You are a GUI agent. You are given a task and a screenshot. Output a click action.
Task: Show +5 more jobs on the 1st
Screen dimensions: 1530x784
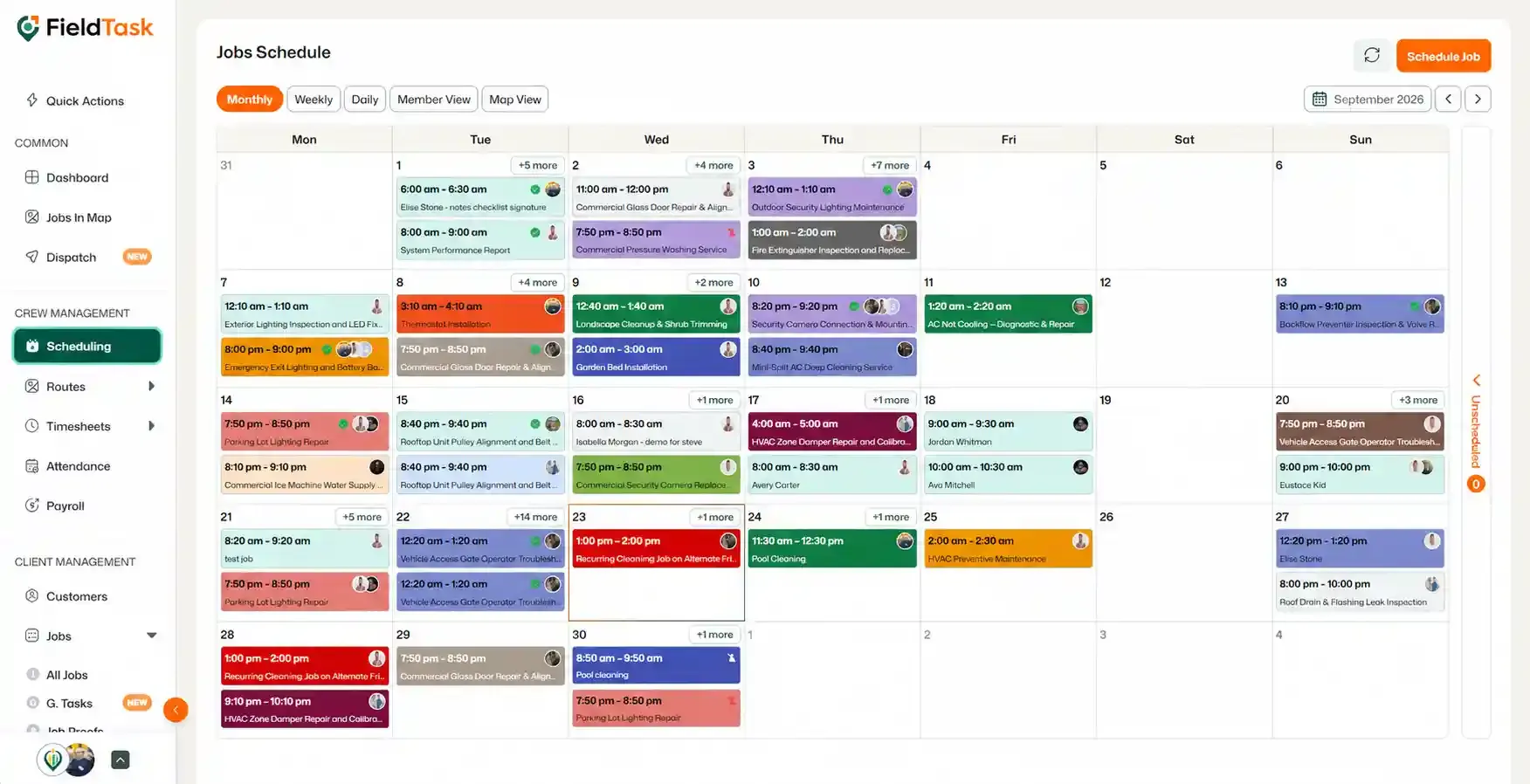pos(537,165)
